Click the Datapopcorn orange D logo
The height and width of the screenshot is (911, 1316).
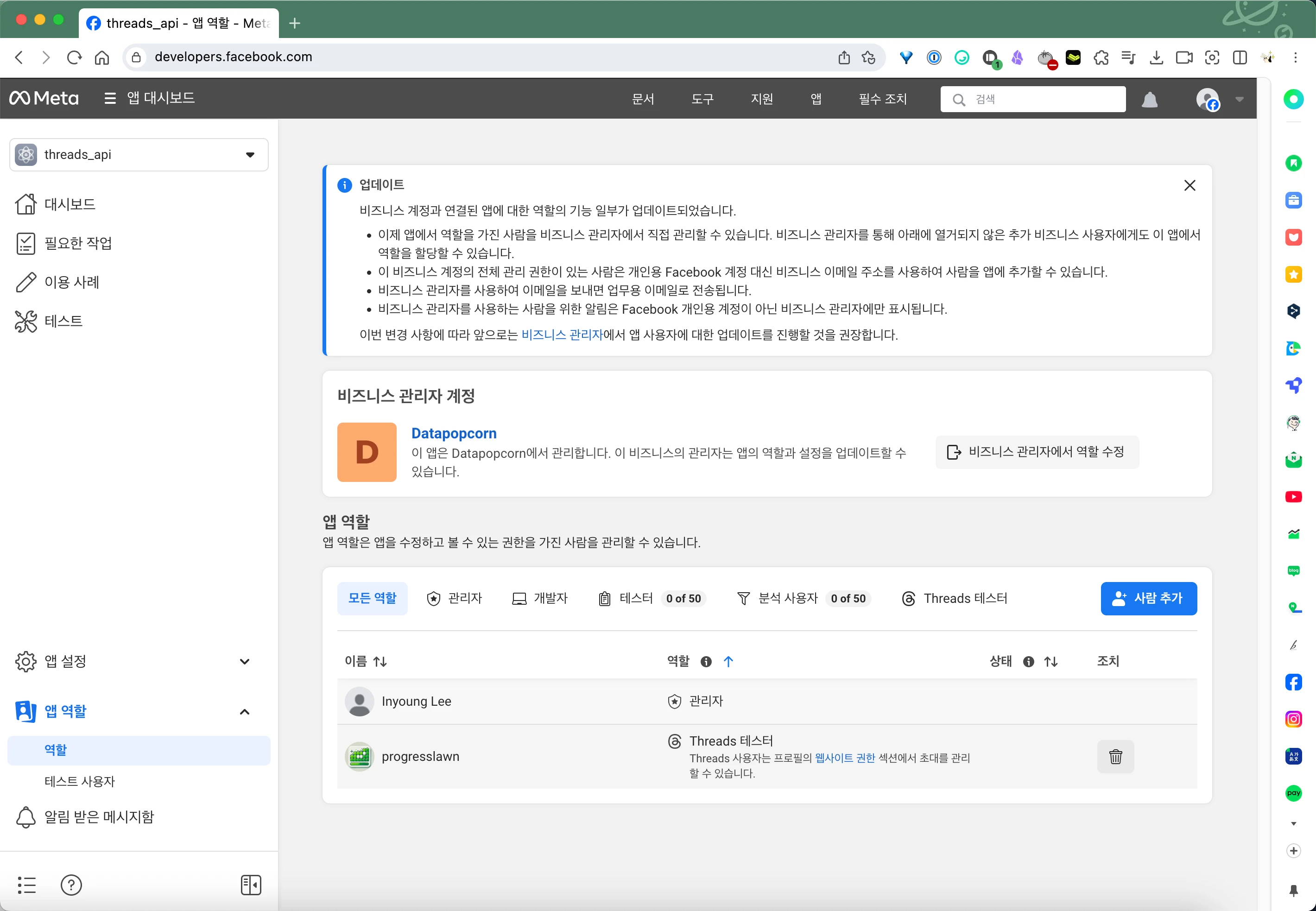367,452
